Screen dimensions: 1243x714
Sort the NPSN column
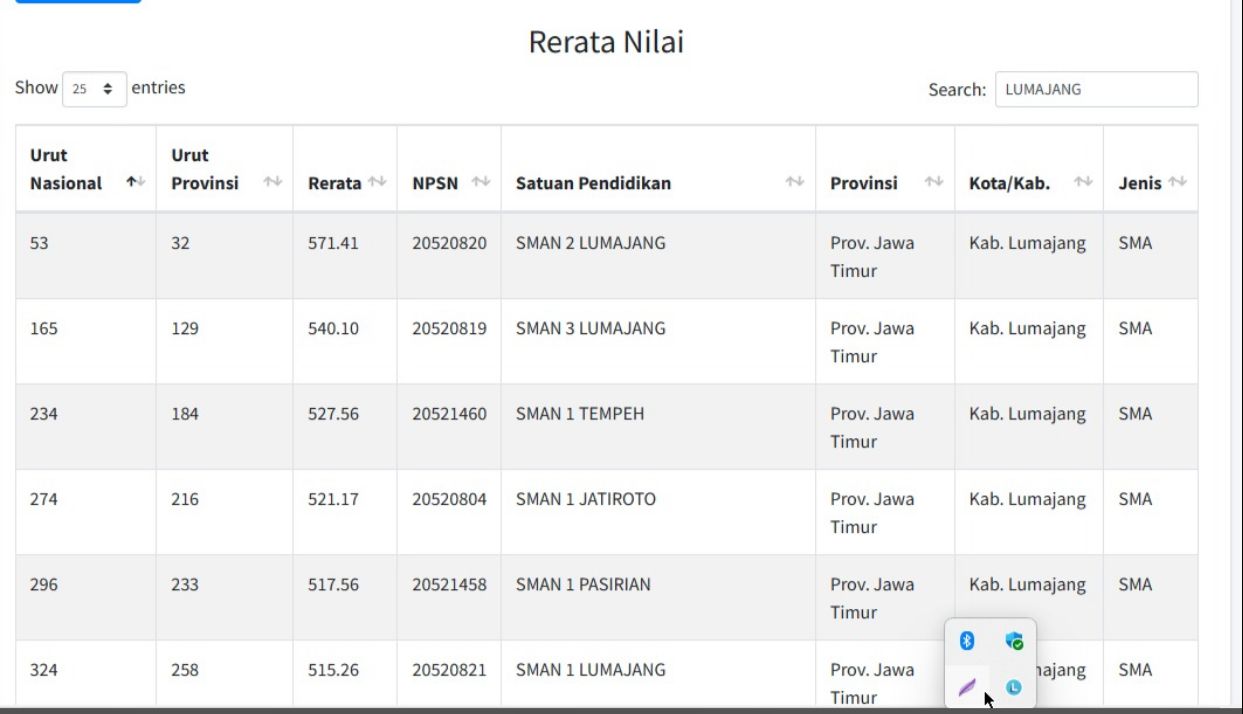pyautogui.click(x=480, y=182)
